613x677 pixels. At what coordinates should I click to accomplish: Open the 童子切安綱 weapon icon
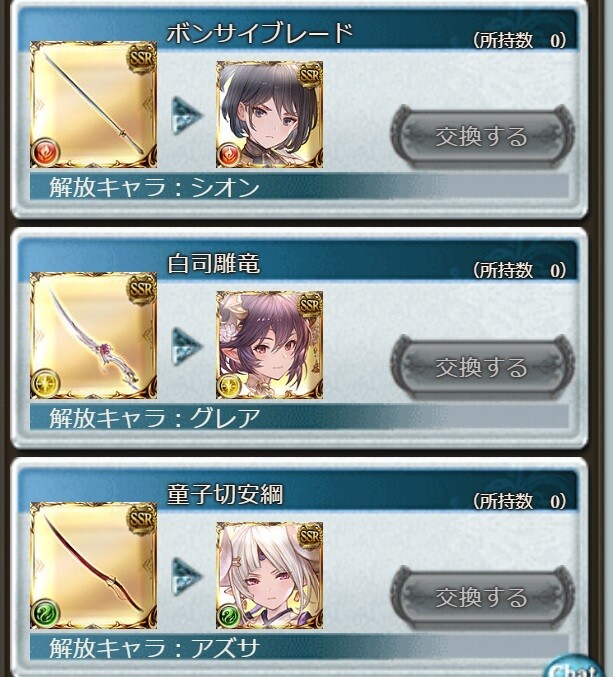[93, 566]
